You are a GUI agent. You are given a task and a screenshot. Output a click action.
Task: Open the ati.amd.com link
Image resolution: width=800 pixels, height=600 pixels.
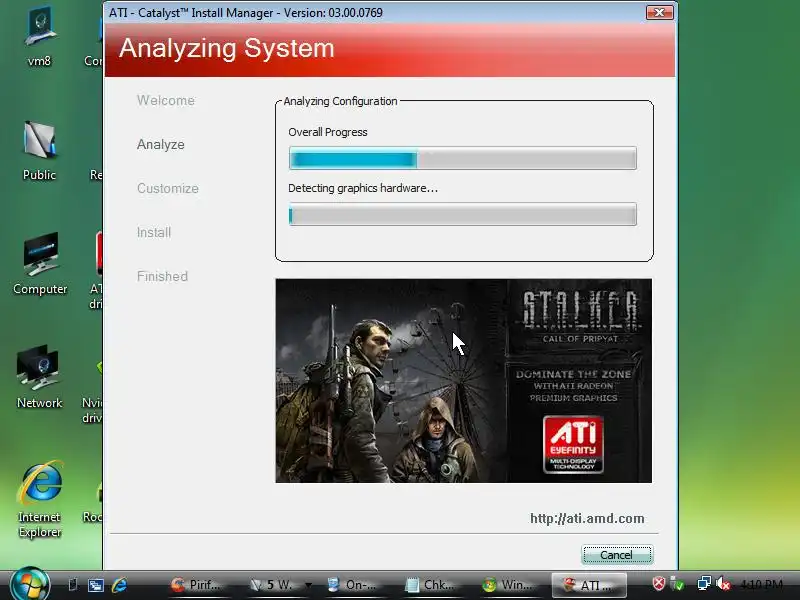pyautogui.click(x=587, y=518)
